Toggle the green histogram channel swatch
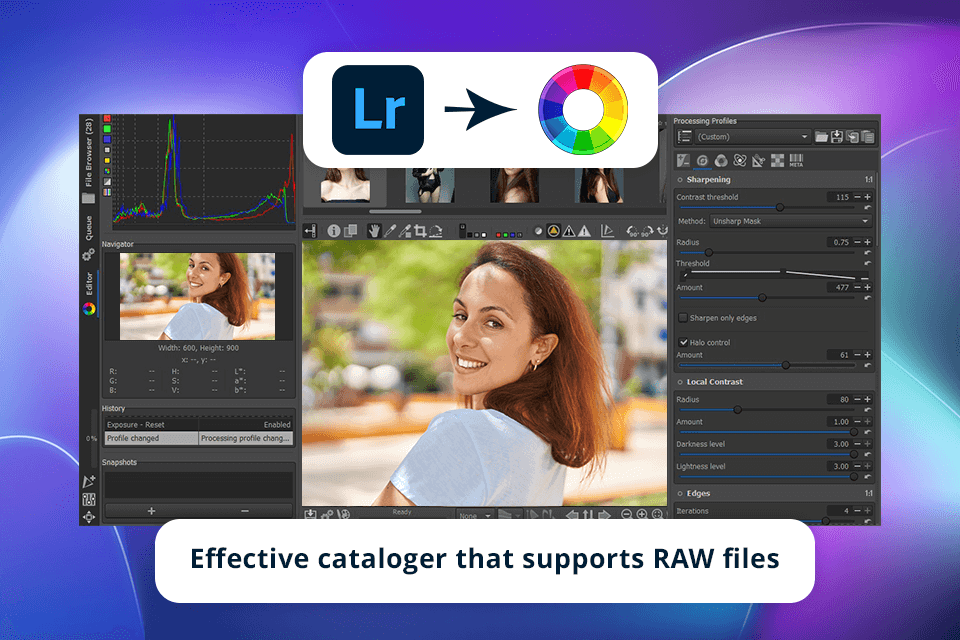The image size is (960, 640). (x=107, y=129)
